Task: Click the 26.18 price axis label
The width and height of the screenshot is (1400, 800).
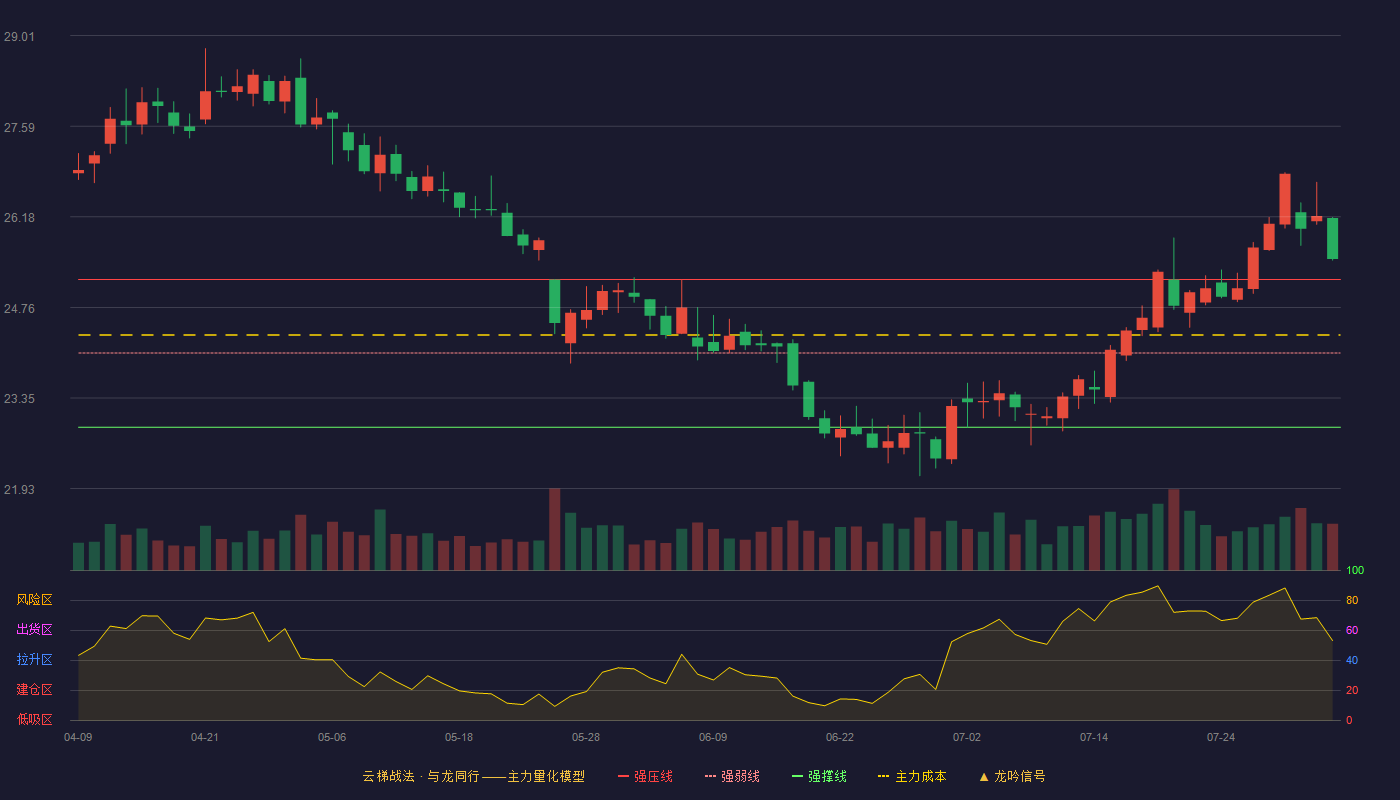Action: [x=19, y=218]
